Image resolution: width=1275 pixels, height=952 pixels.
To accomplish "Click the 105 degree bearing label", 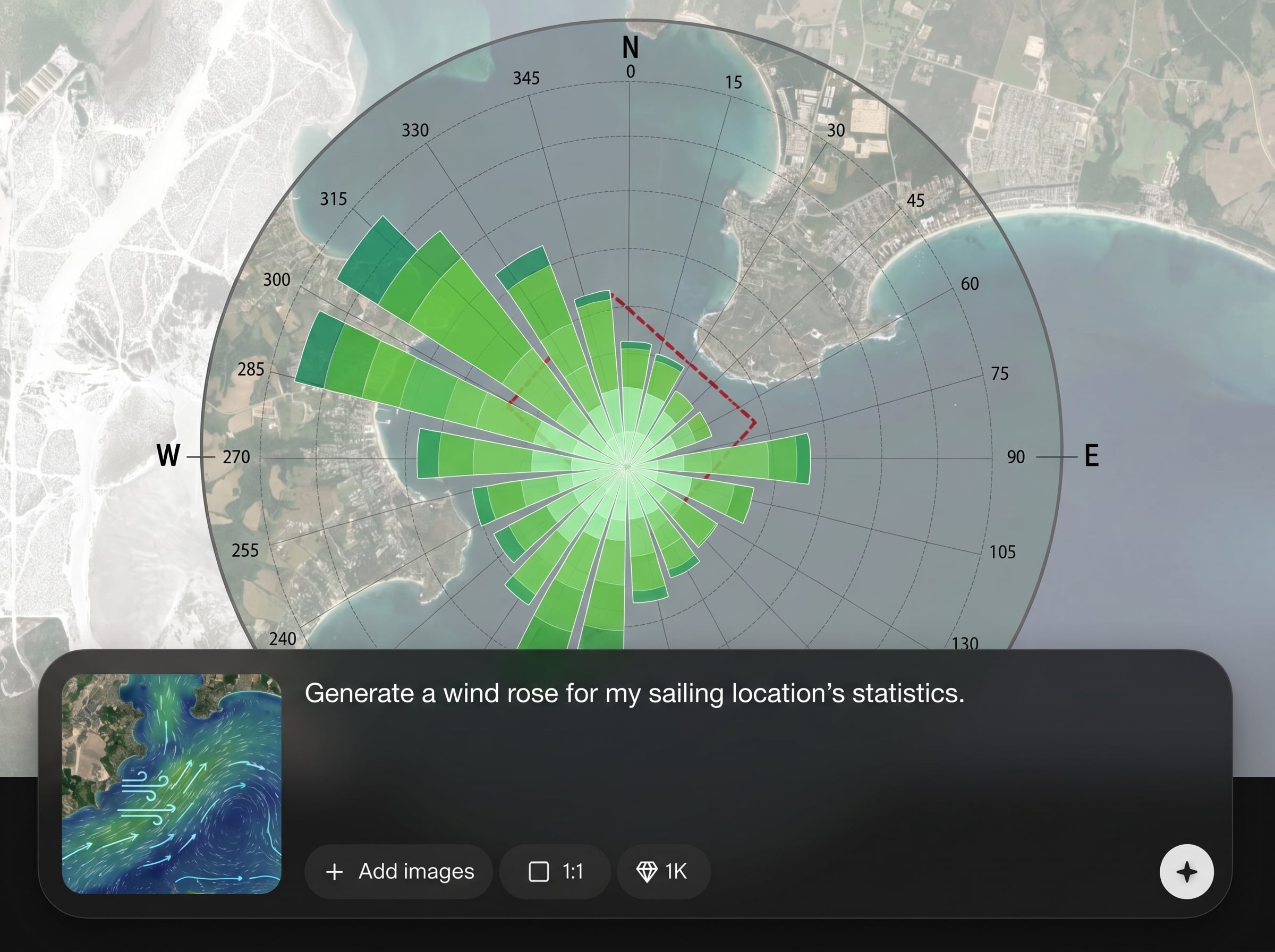I will click(x=1002, y=552).
